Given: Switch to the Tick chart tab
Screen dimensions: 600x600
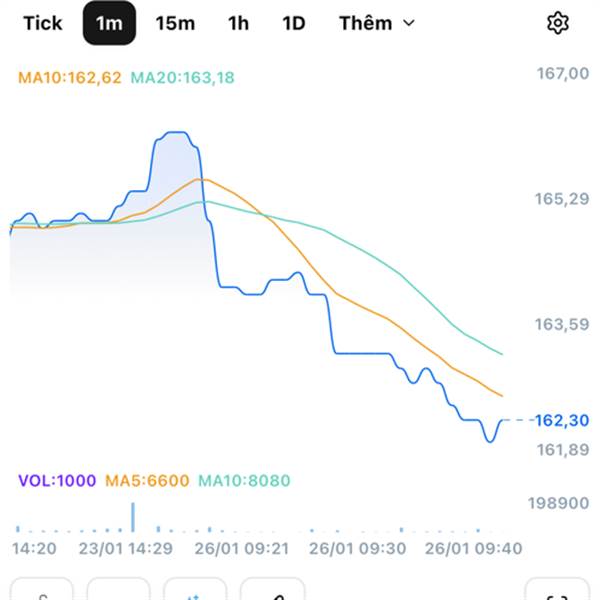Looking at the screenshot, I should pyautogui.click(x=42, y=23).
